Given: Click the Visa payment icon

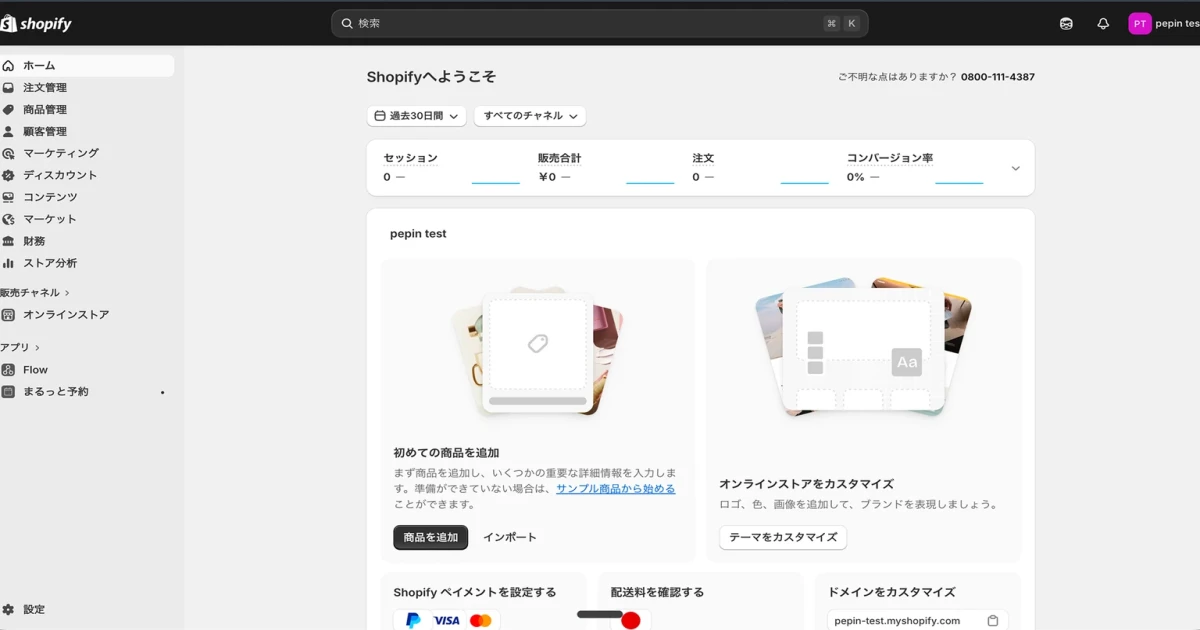Looking at the screenshot, I should [447, 620].
